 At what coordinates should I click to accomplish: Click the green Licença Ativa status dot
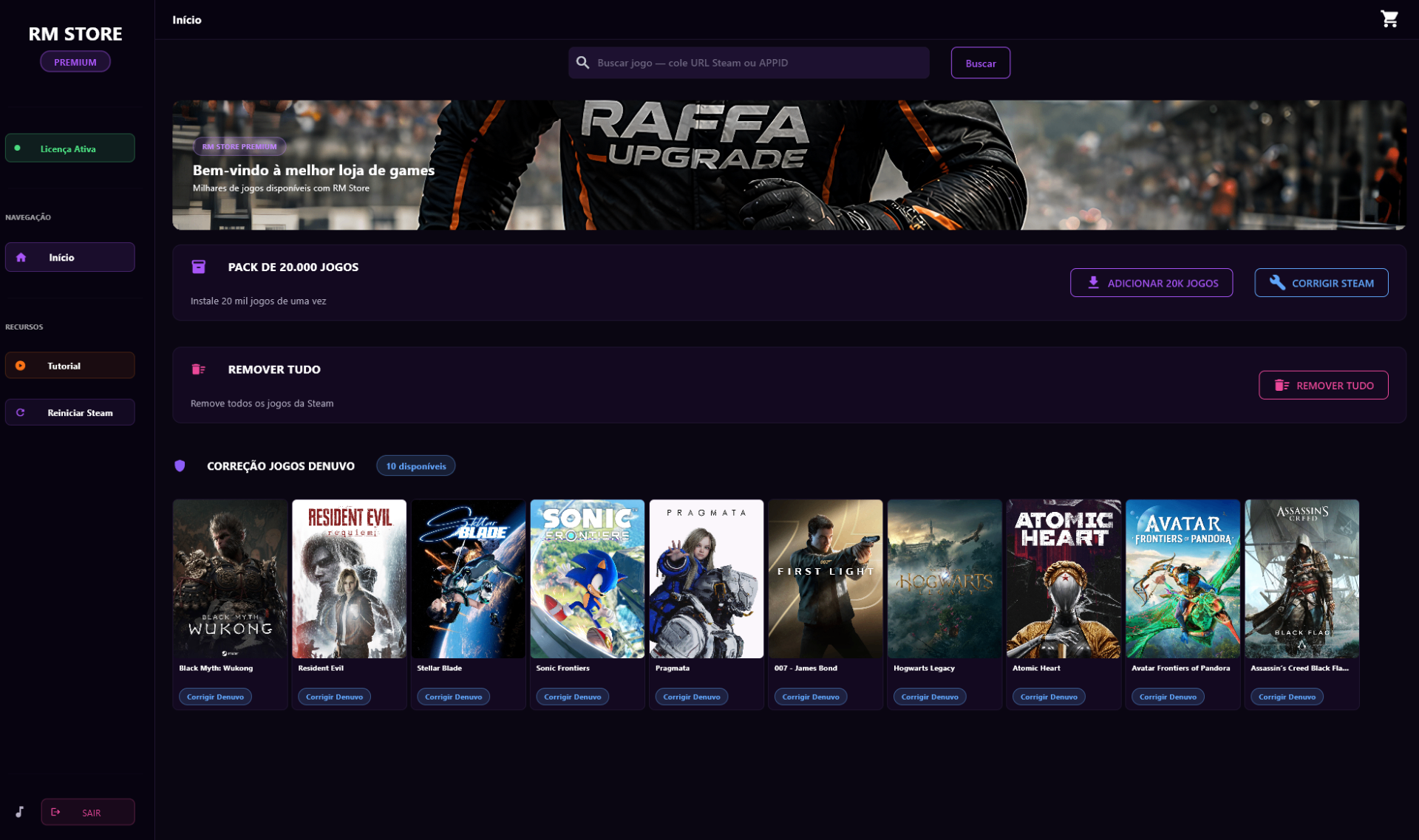pyautogui.click(x=18, y=148)
